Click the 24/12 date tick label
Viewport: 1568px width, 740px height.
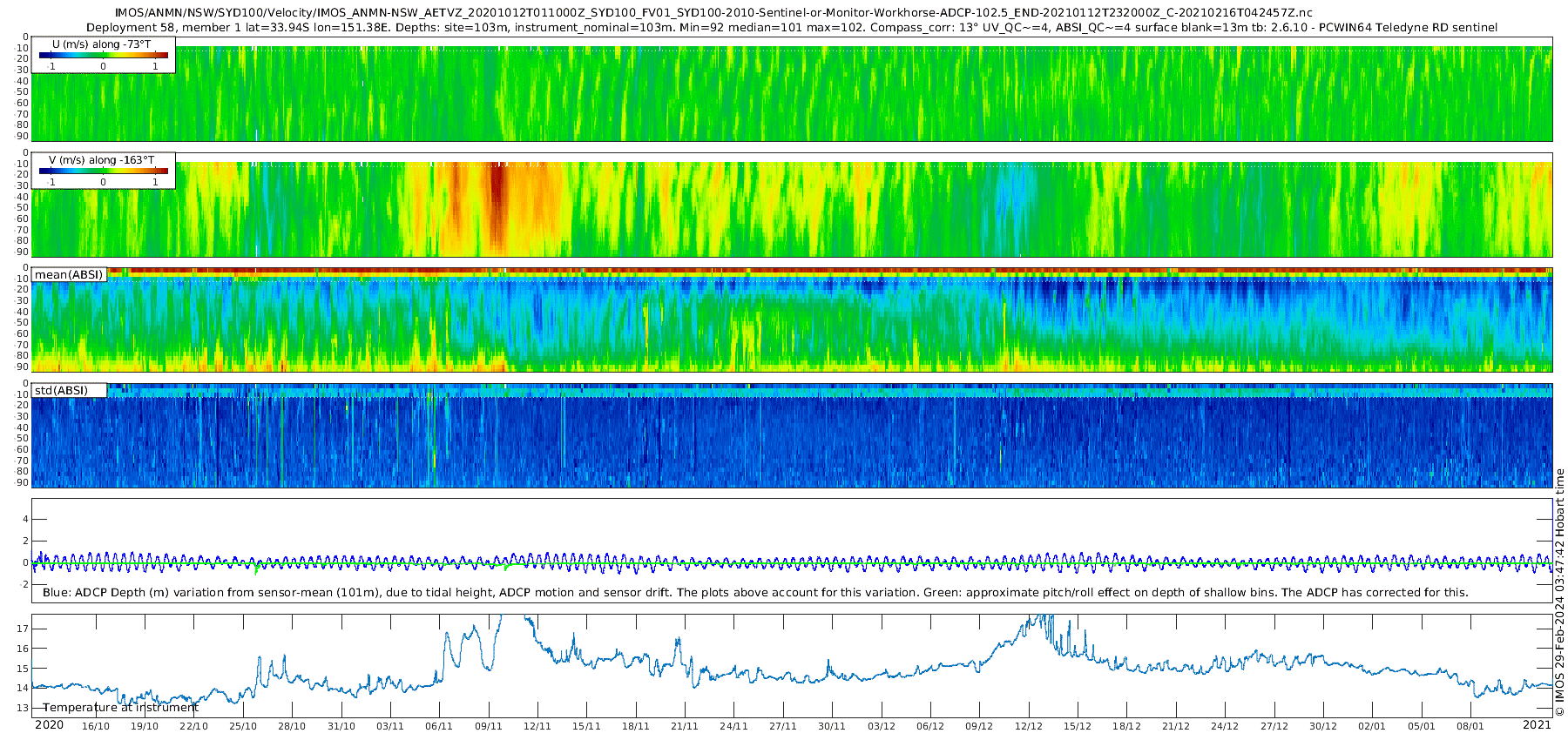tap(1225, 726)
